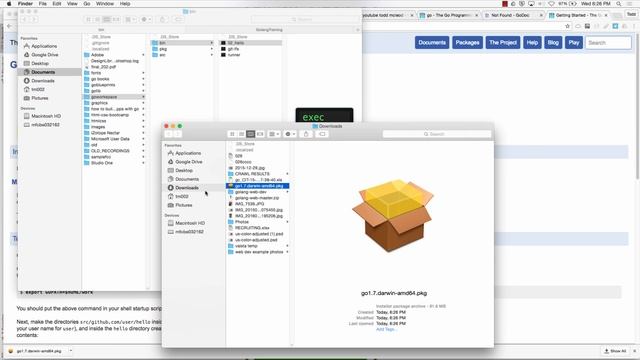Open Pictures in bin window sidebar
Viewport: 640px width, 360px height.
(40, 98)
